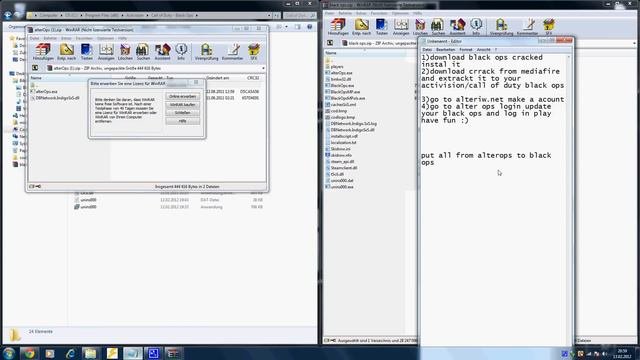Viewport: 640px width, 360px height.
Task: Expand address dropdown in black ops.zip window
Action: pos(635,43)
